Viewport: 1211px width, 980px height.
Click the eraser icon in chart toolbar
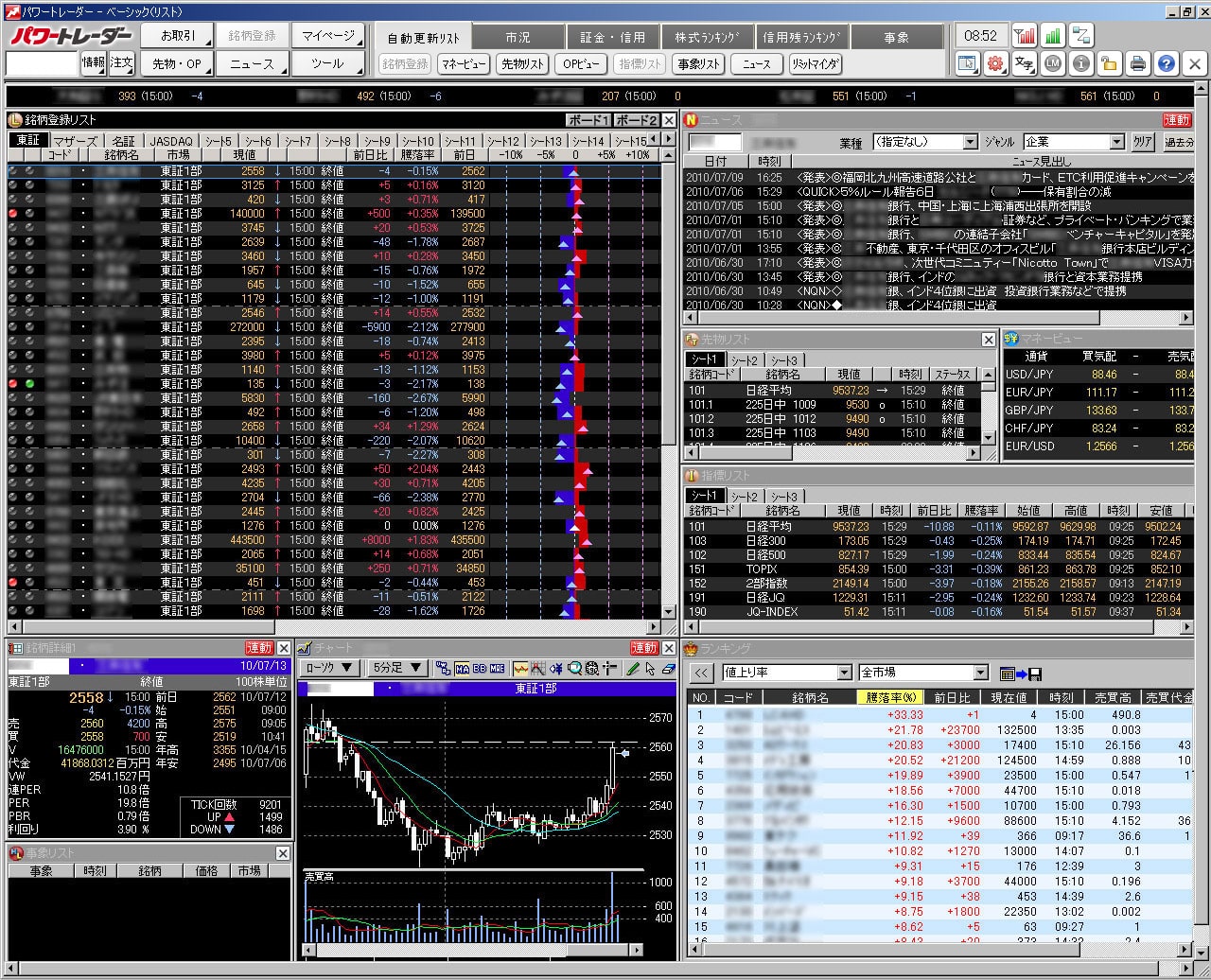[668, 669]
